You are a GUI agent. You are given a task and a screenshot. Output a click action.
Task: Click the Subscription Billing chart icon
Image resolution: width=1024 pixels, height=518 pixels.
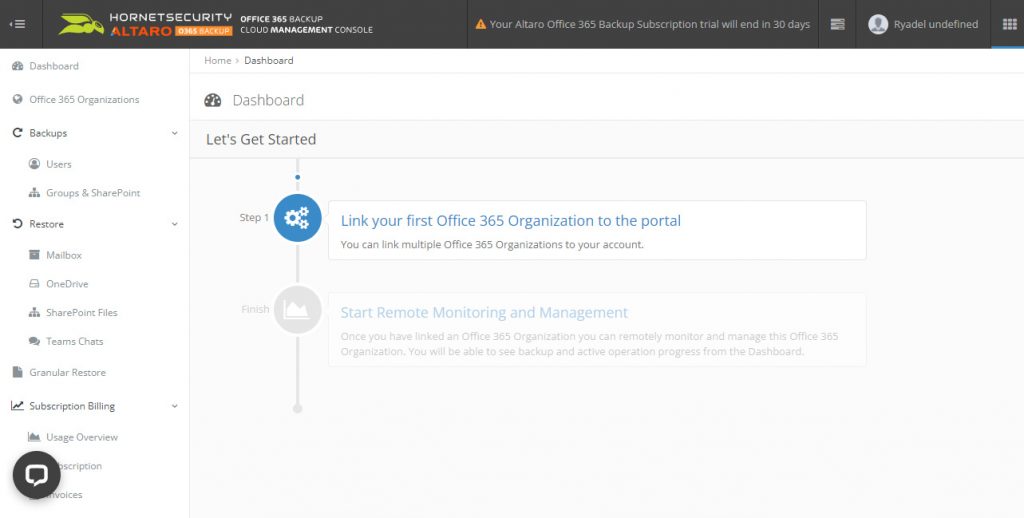pyautogui.click(x=18, y=406)
